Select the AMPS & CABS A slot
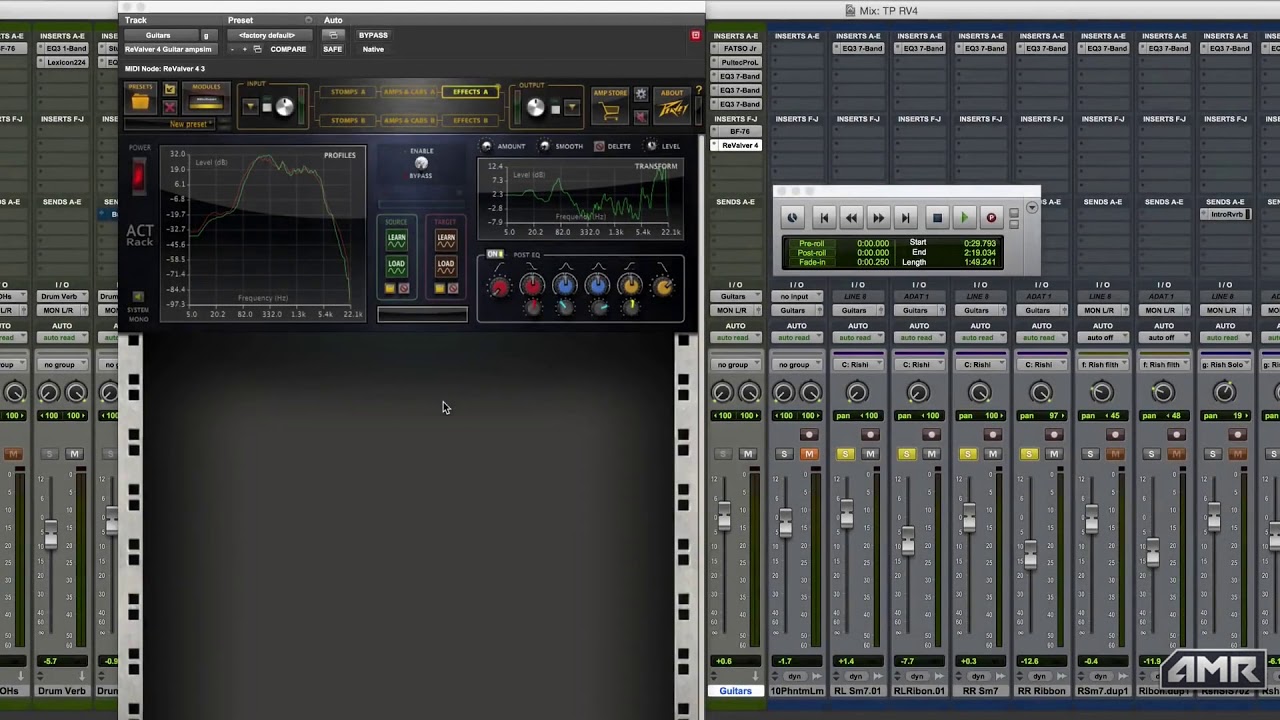The width and height of the screenshot is (1280, 720). tap(409, 92)
